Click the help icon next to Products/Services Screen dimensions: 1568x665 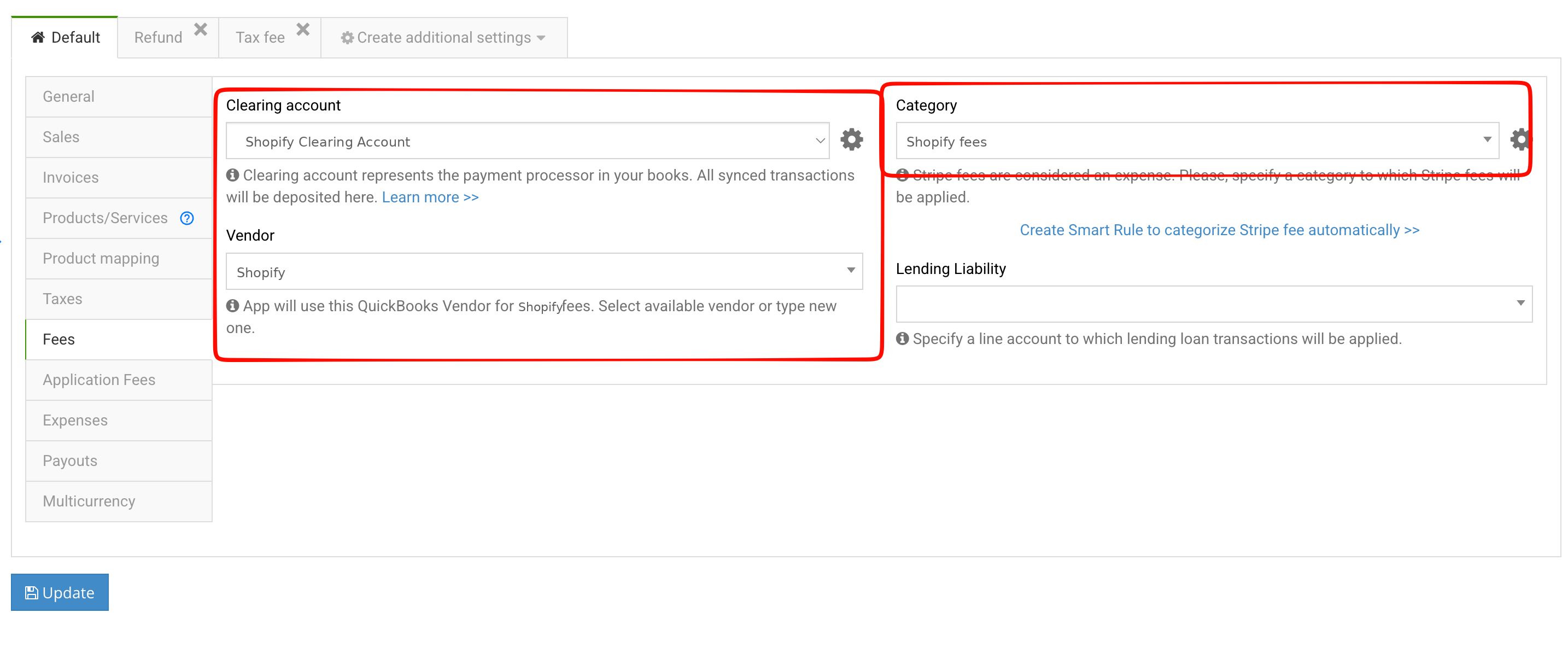187,218
